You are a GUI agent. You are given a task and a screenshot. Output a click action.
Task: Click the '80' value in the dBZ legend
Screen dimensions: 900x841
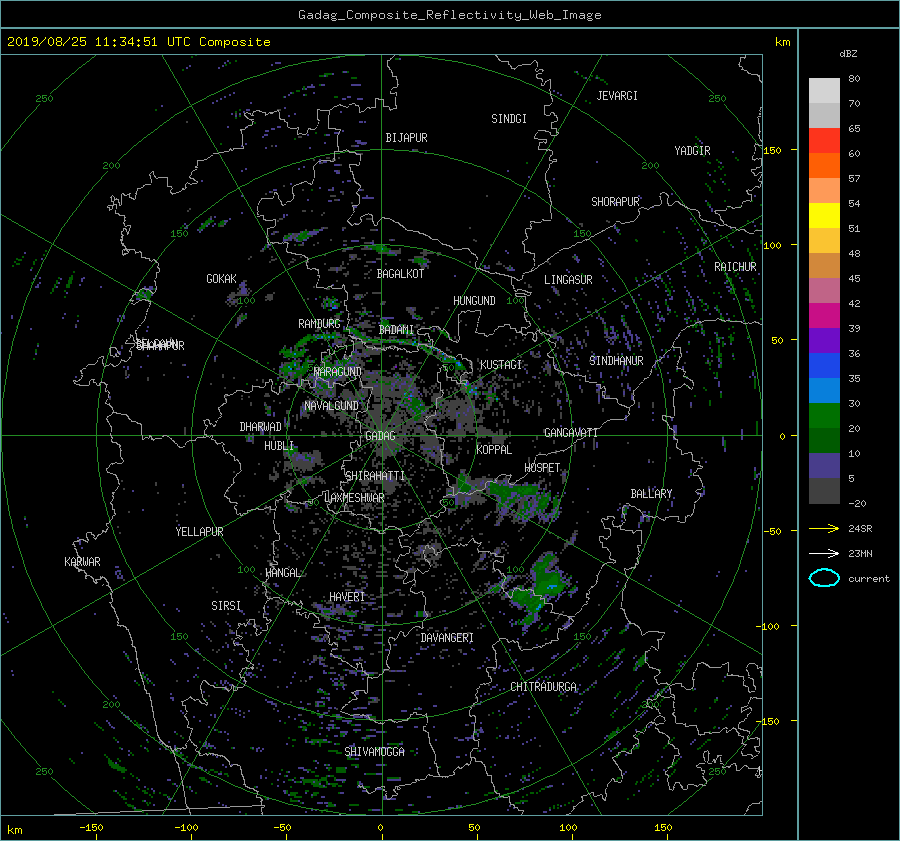click(x=854, y=79)
